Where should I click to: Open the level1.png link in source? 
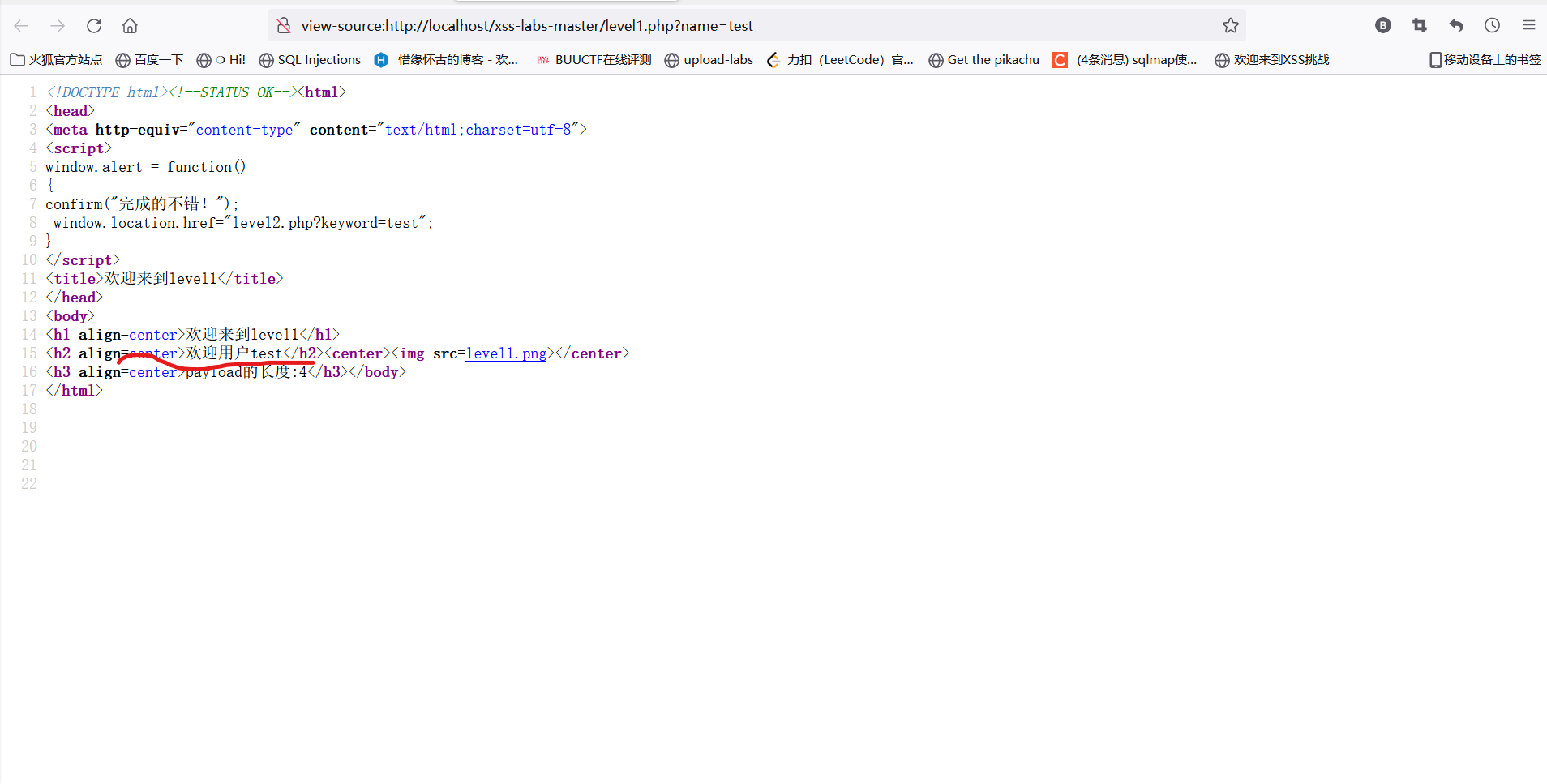[506, 353]
